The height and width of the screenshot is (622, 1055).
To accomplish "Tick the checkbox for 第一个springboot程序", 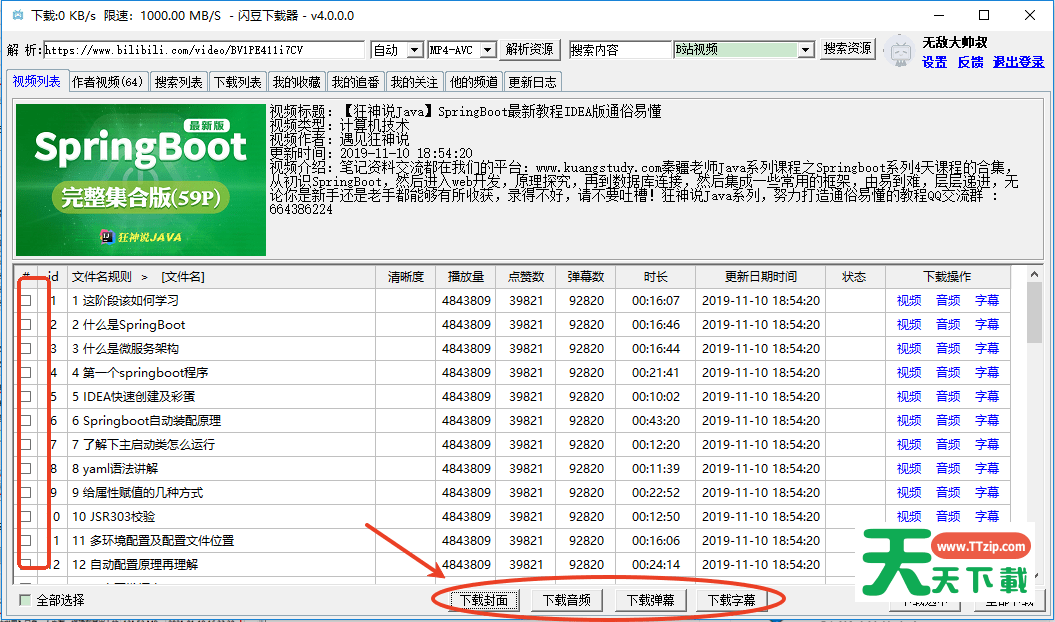I will (x=27, y=373).
